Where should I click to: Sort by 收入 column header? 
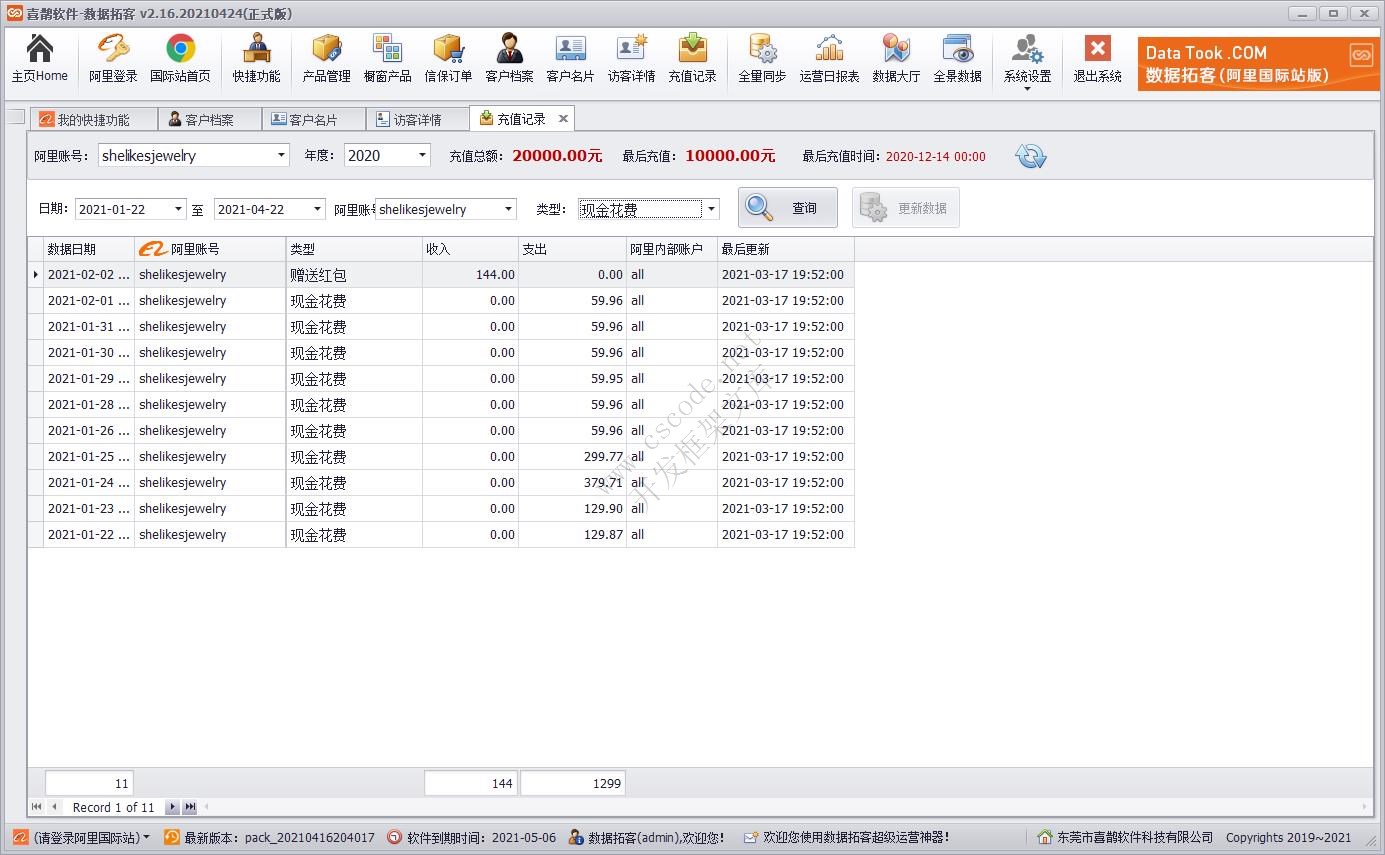point(470,249)
